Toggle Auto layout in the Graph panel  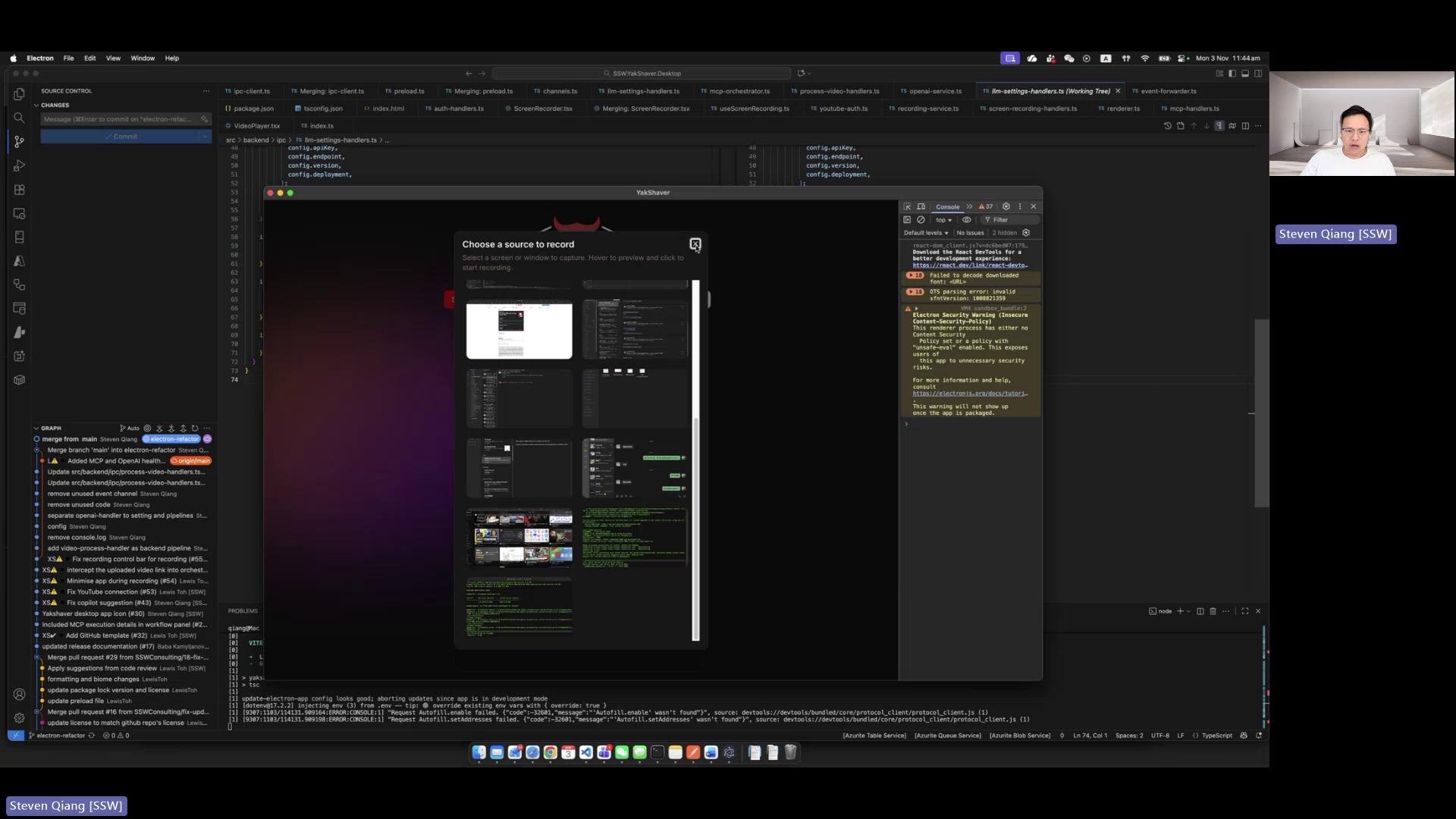point(130,428)
